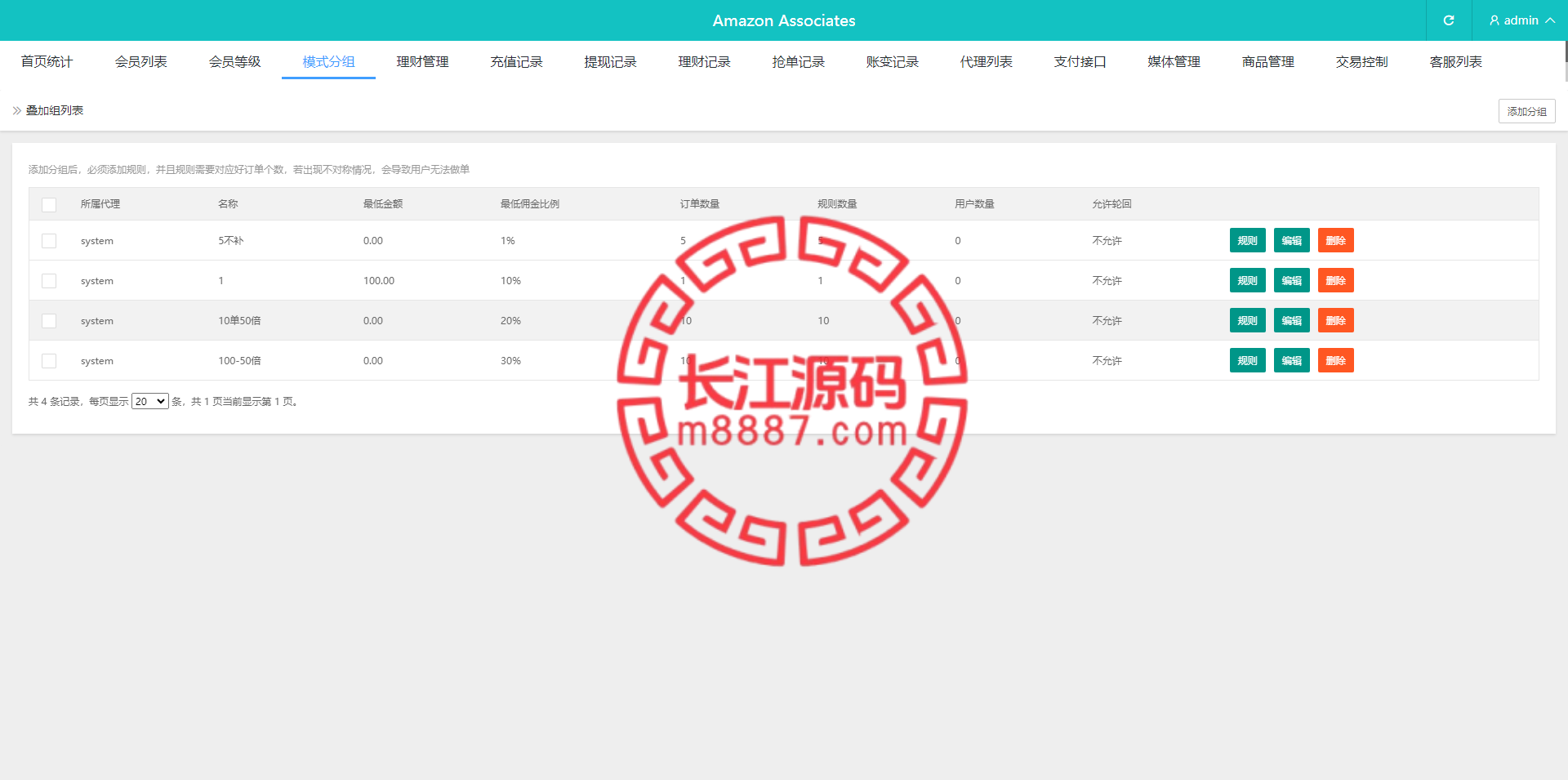Open 客服列表 tab
The image size is (1568, 780).
(x=1455, y=62)
